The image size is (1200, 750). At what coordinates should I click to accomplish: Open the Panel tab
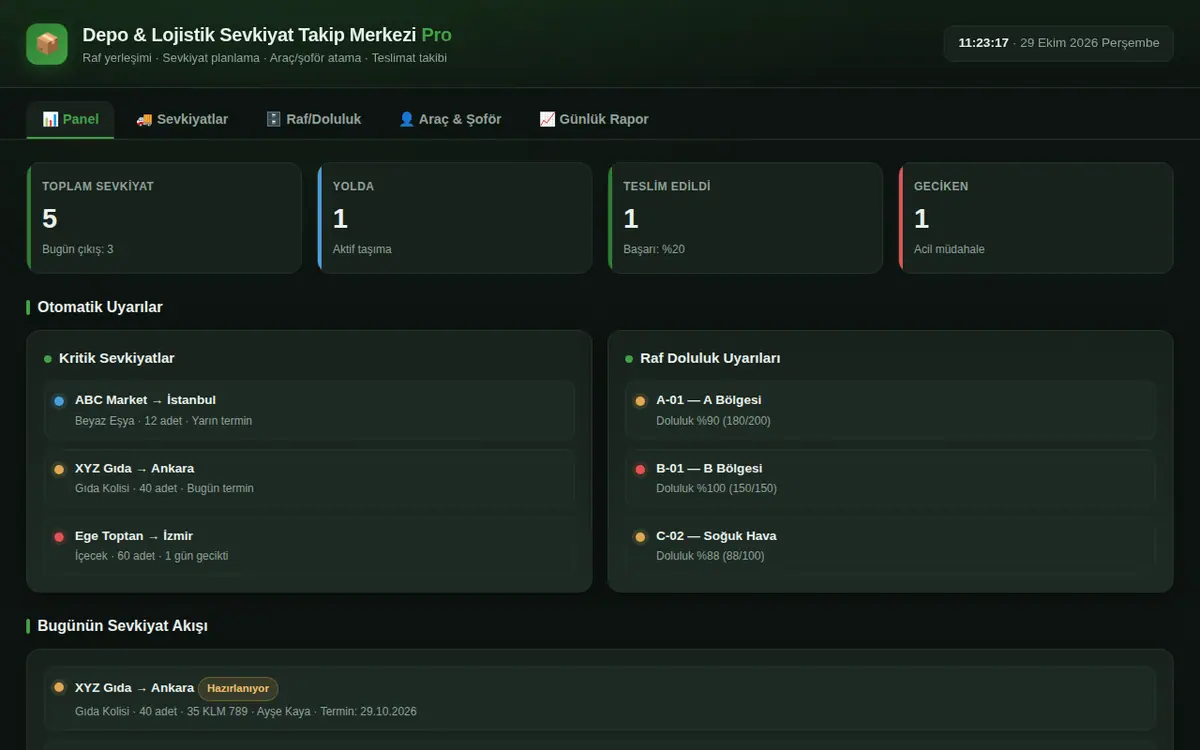pos(70,119)
